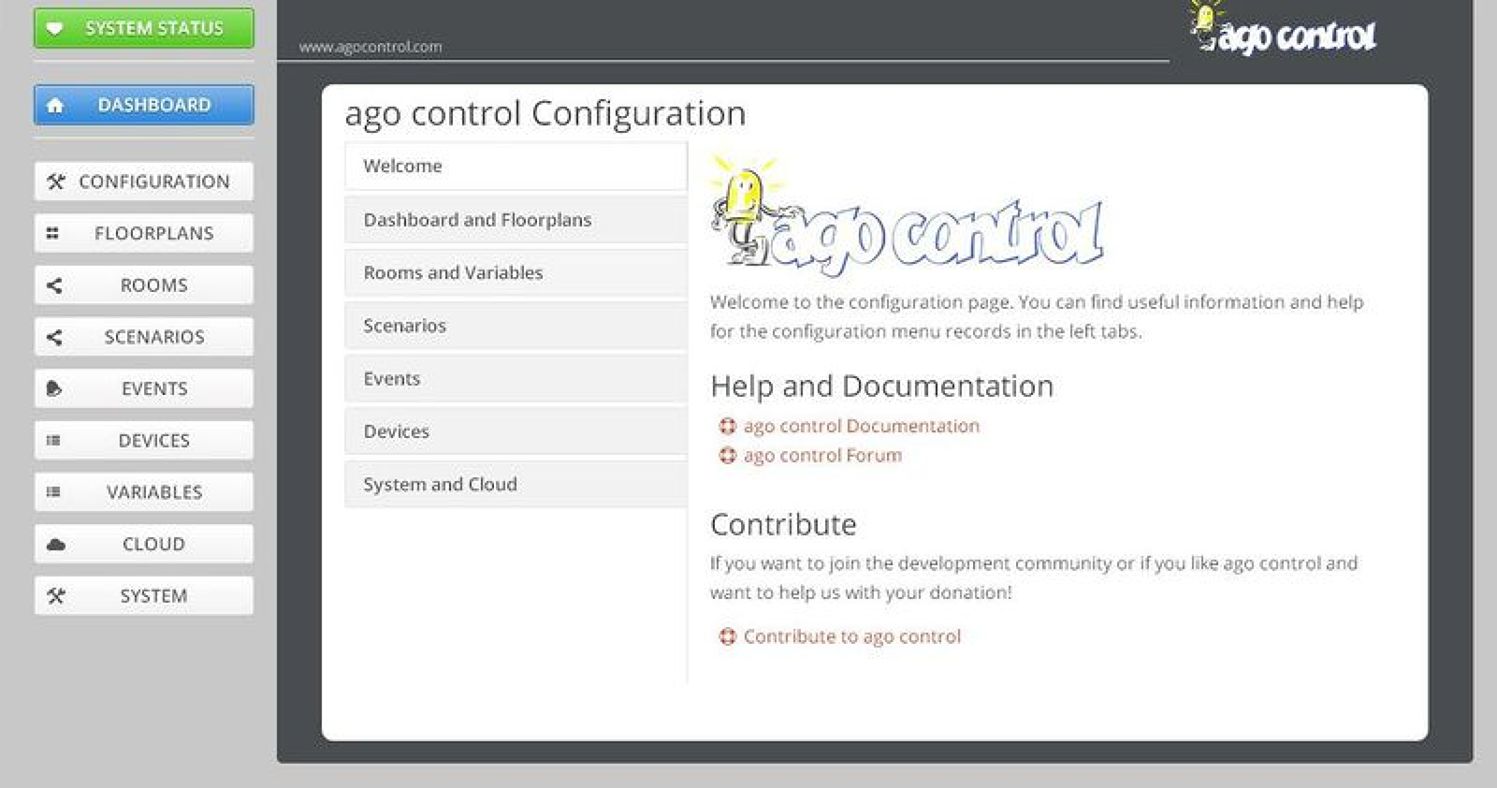Viewport: 1497px width, 788px height.
Task: Click the home icon on Dashboard button
Action: (55, 105)
